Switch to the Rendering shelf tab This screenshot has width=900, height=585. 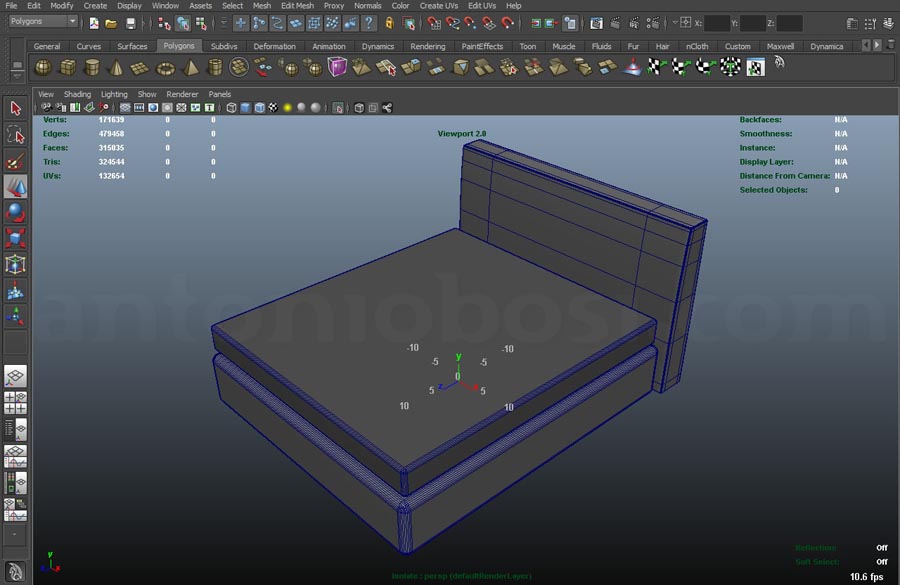click(428, 46)
